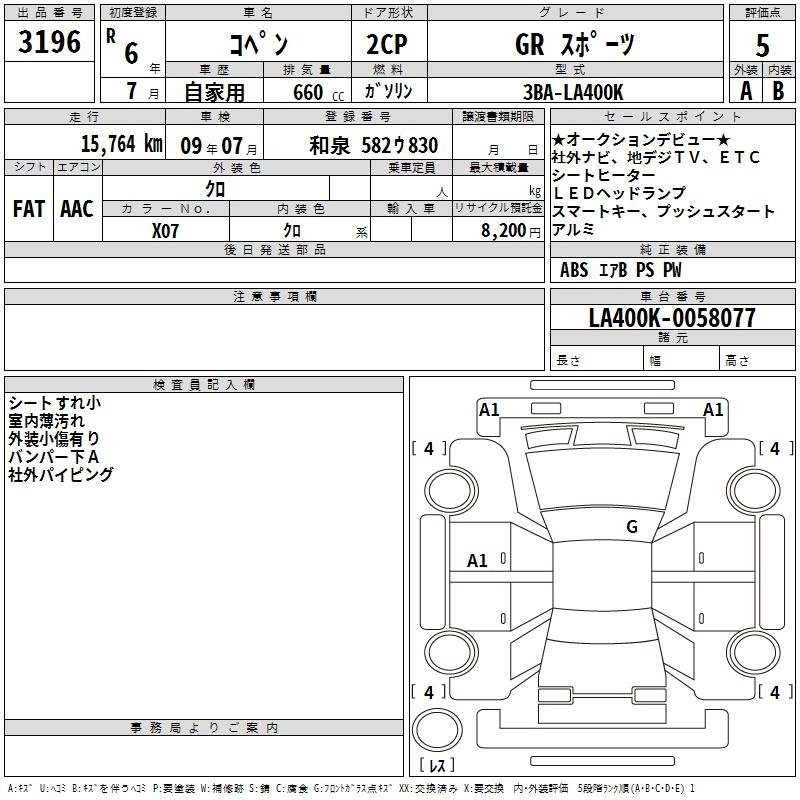
Task: Click the overall score 5
Action: [x=762, y=45]
